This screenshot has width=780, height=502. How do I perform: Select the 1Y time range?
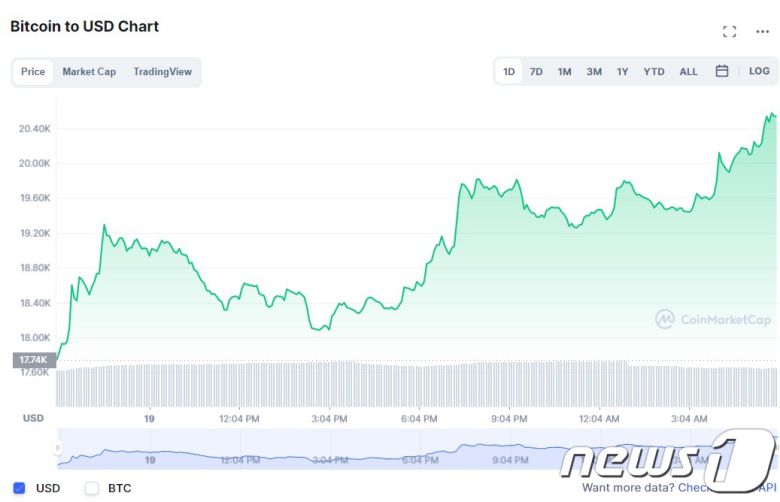pyautogui.click(x=623, y=71)
